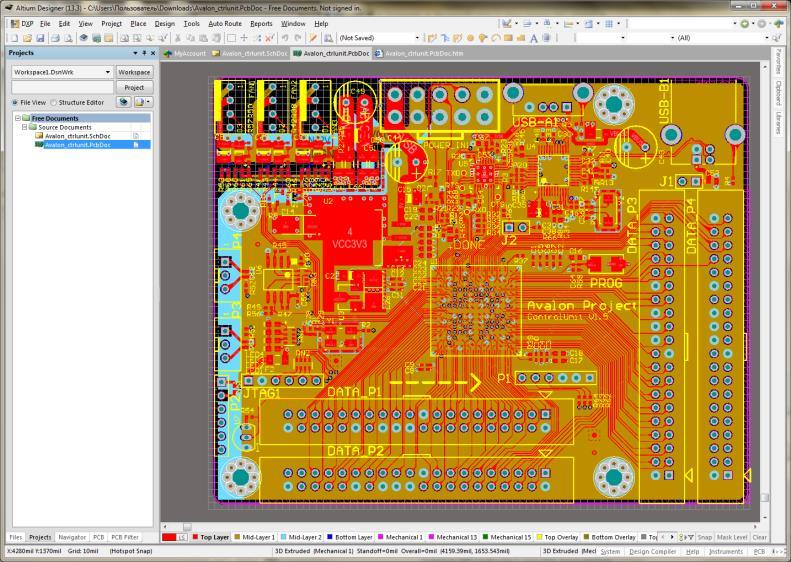
Task: Click the Save floppy disk icon
Action: [x=40, y=38]
